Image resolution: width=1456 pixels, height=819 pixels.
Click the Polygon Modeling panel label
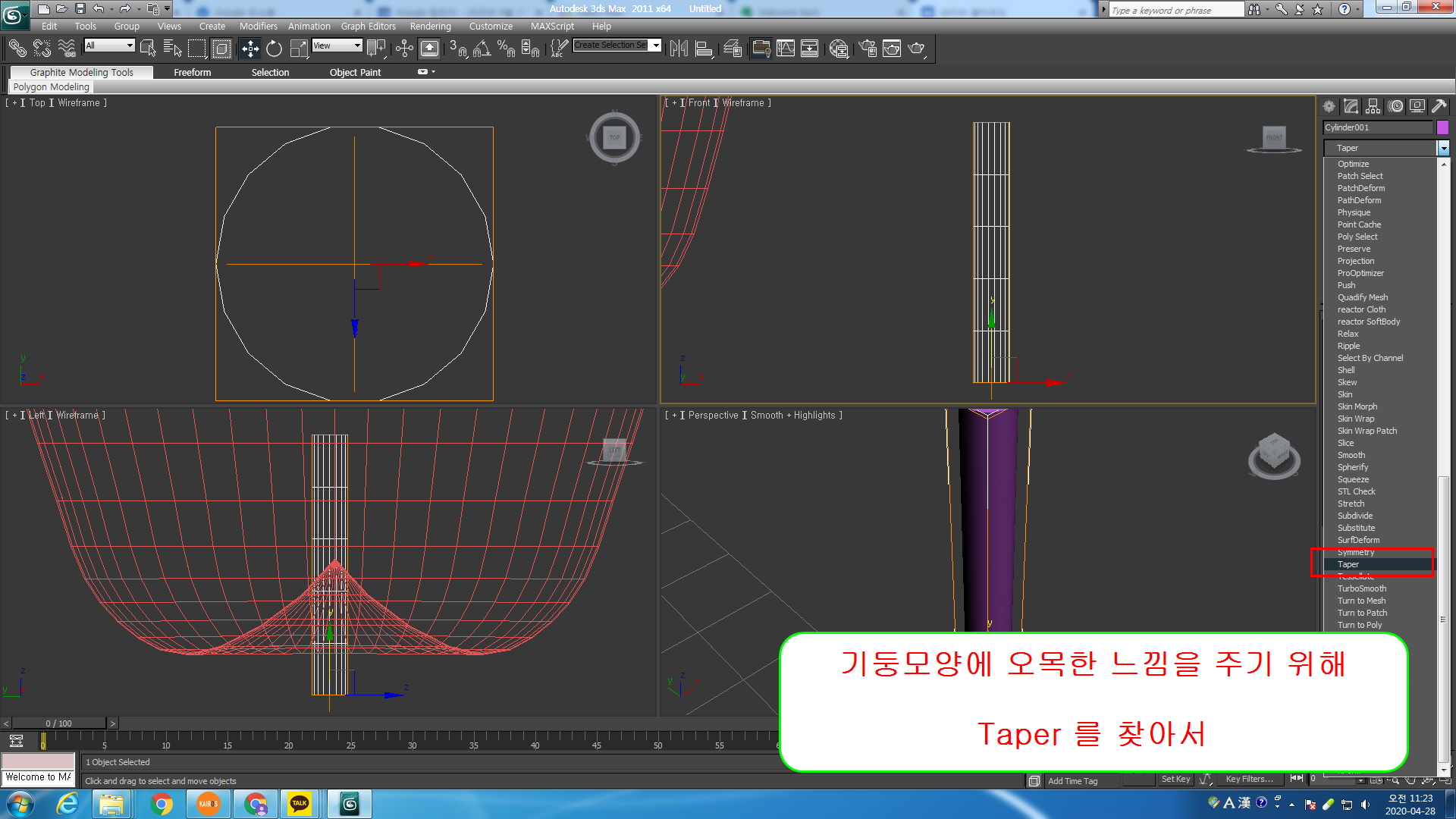(51, 86)
